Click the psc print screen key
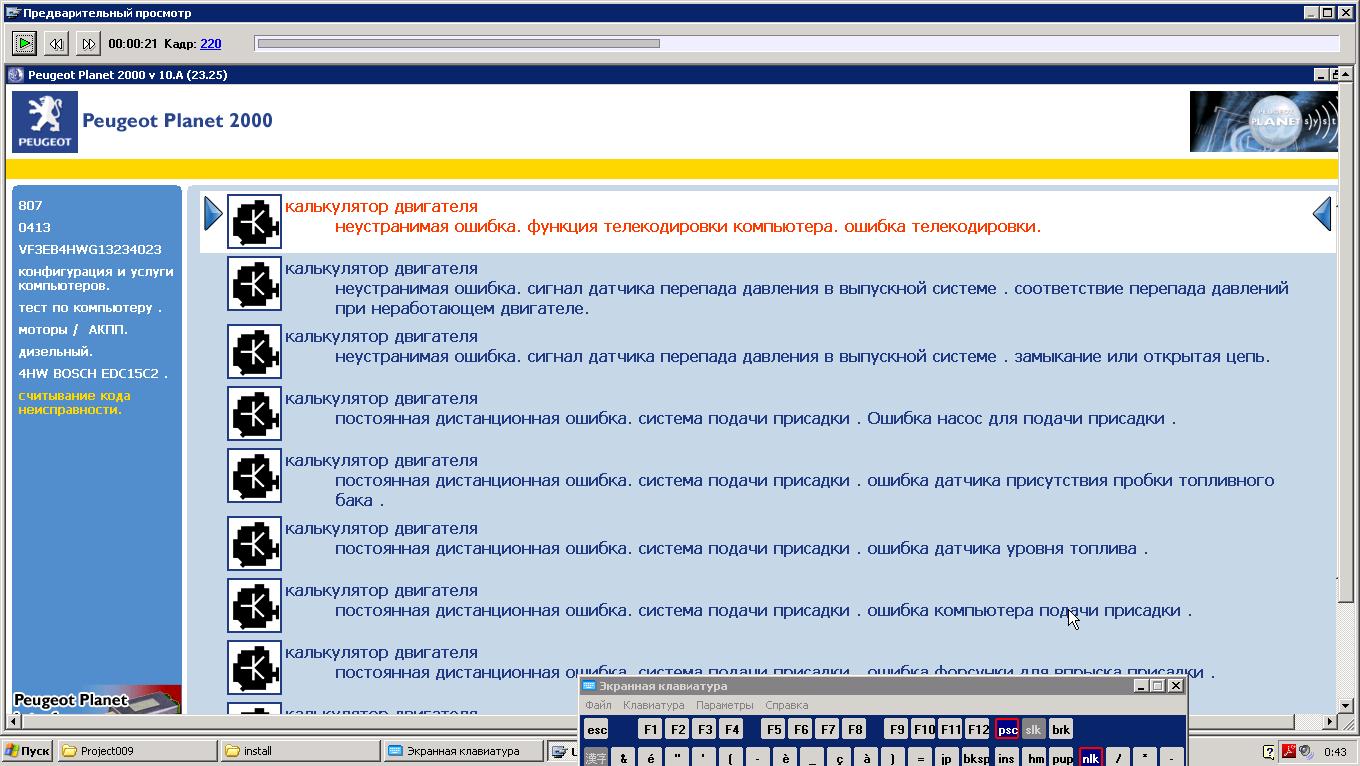 [x=1007, y=729]
